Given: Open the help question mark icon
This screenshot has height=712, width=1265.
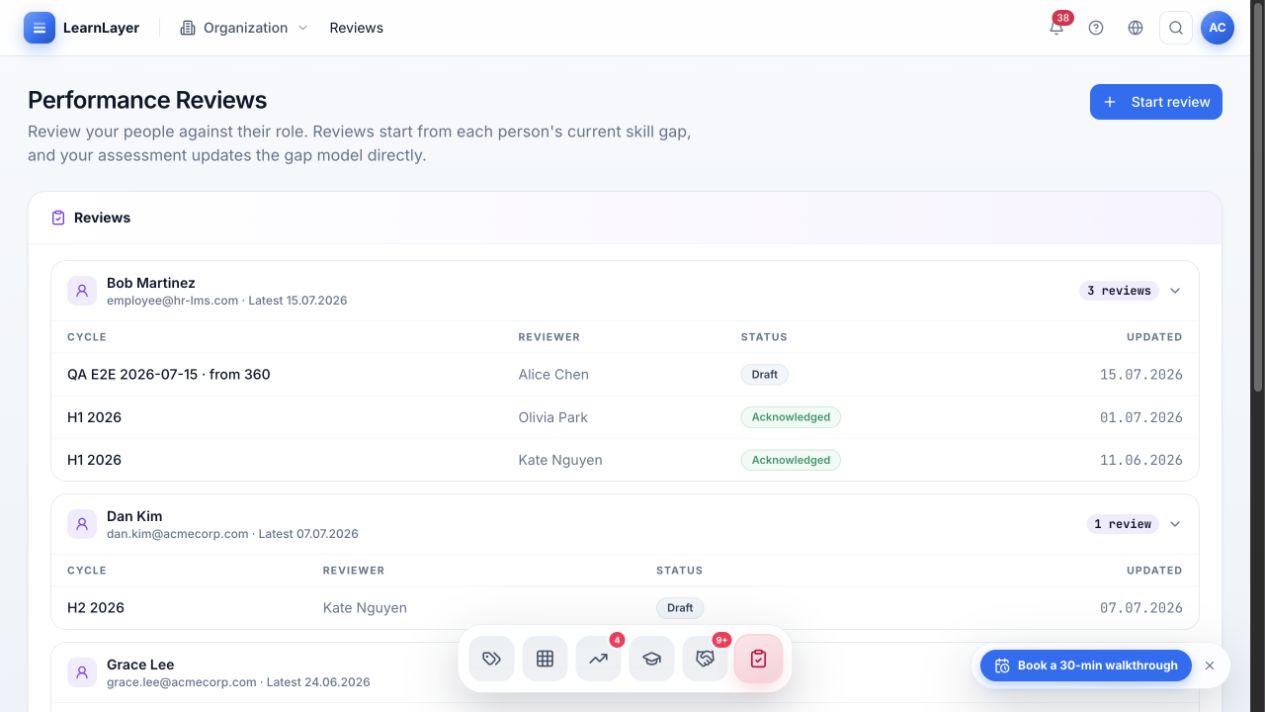Looking at the screenshot, I should click(x=1096, y=28).
